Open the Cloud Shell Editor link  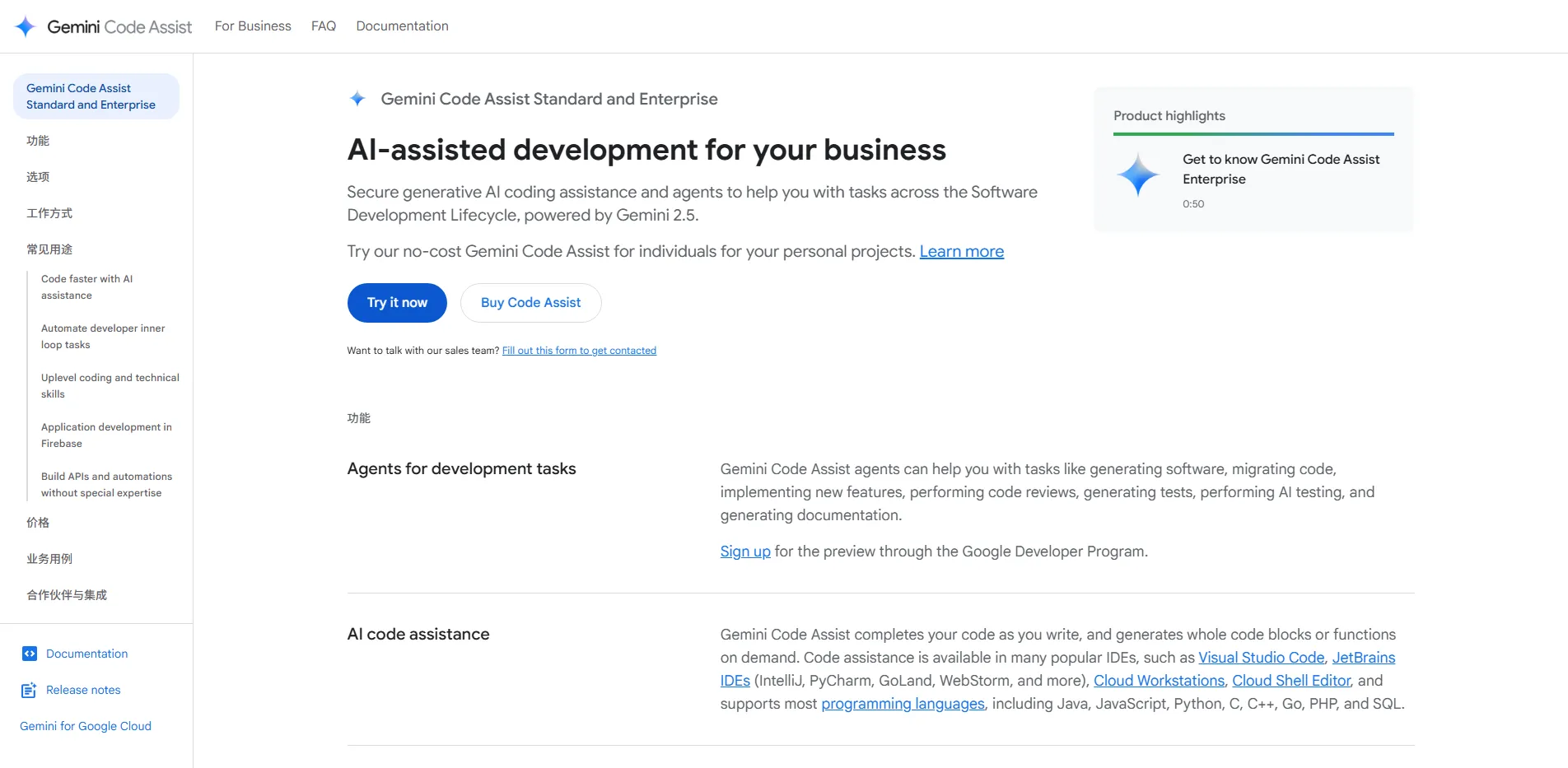coord(1291,681)
